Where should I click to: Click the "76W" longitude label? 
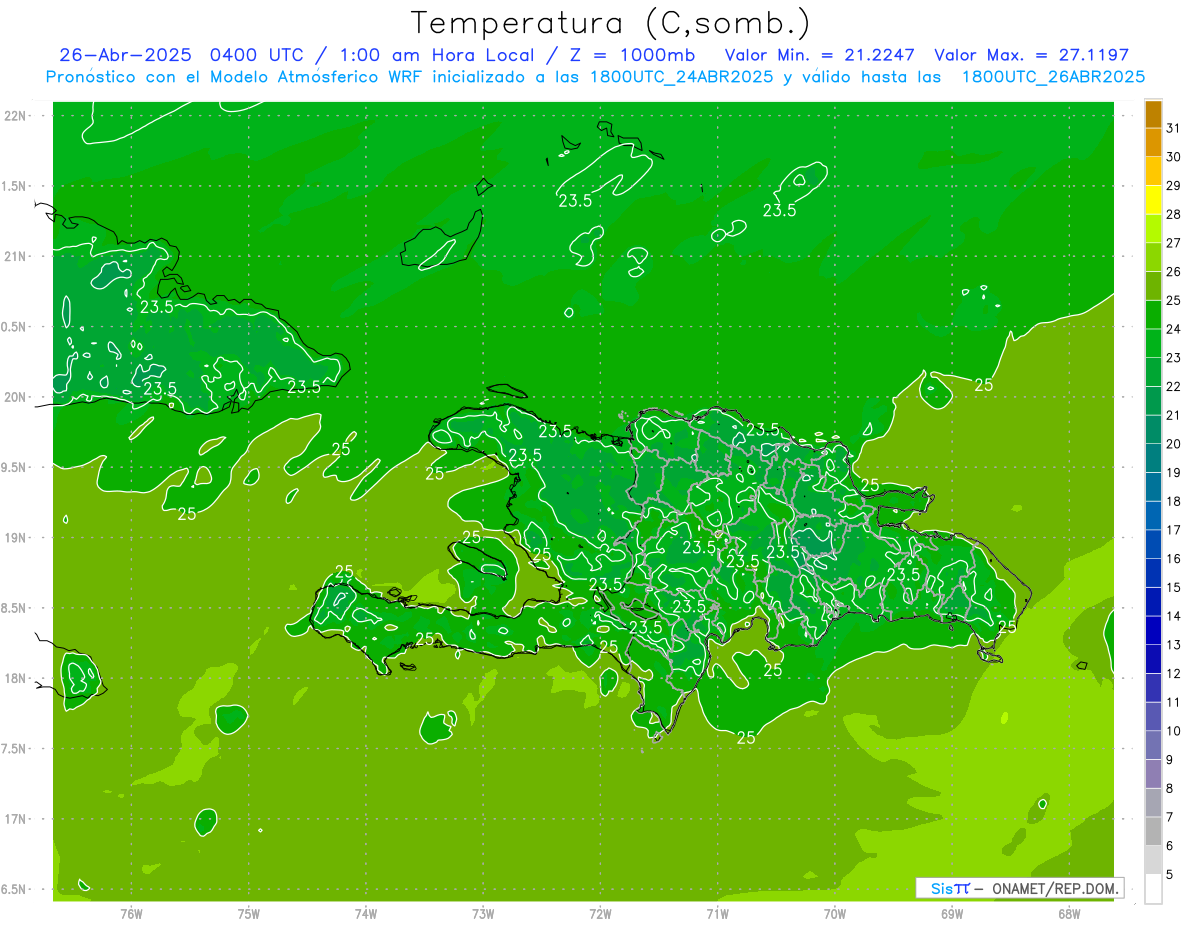131,913
